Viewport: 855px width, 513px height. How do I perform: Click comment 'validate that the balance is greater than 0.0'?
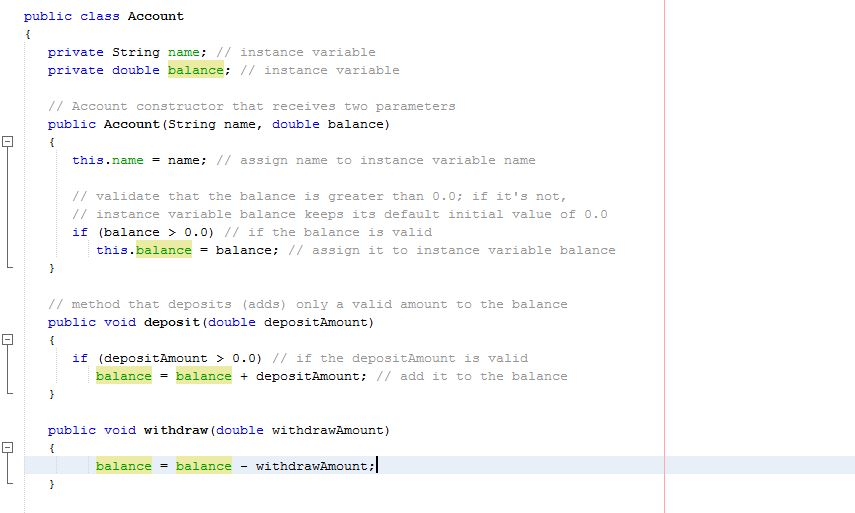(267, 196)
